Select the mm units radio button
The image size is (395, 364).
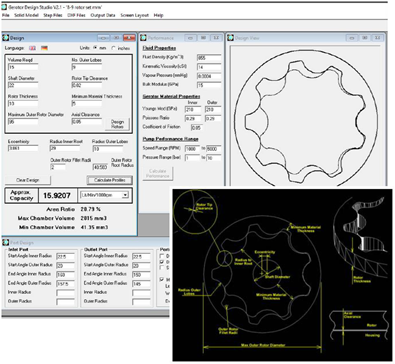coord(95,48)
